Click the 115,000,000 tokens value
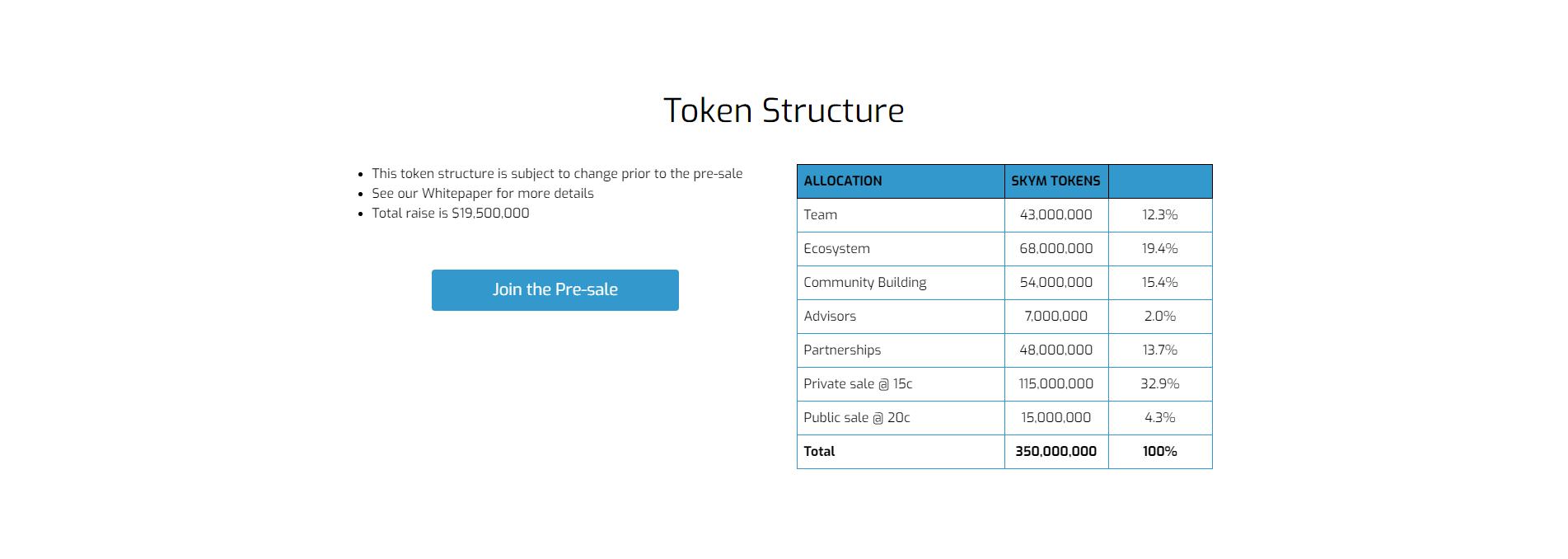This screenshot has height=559, width=1568. pos(1056,384)
